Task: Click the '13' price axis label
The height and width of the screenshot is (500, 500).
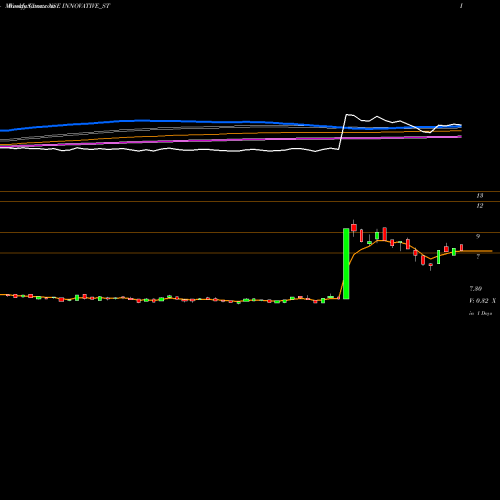Action: (479, 196)
